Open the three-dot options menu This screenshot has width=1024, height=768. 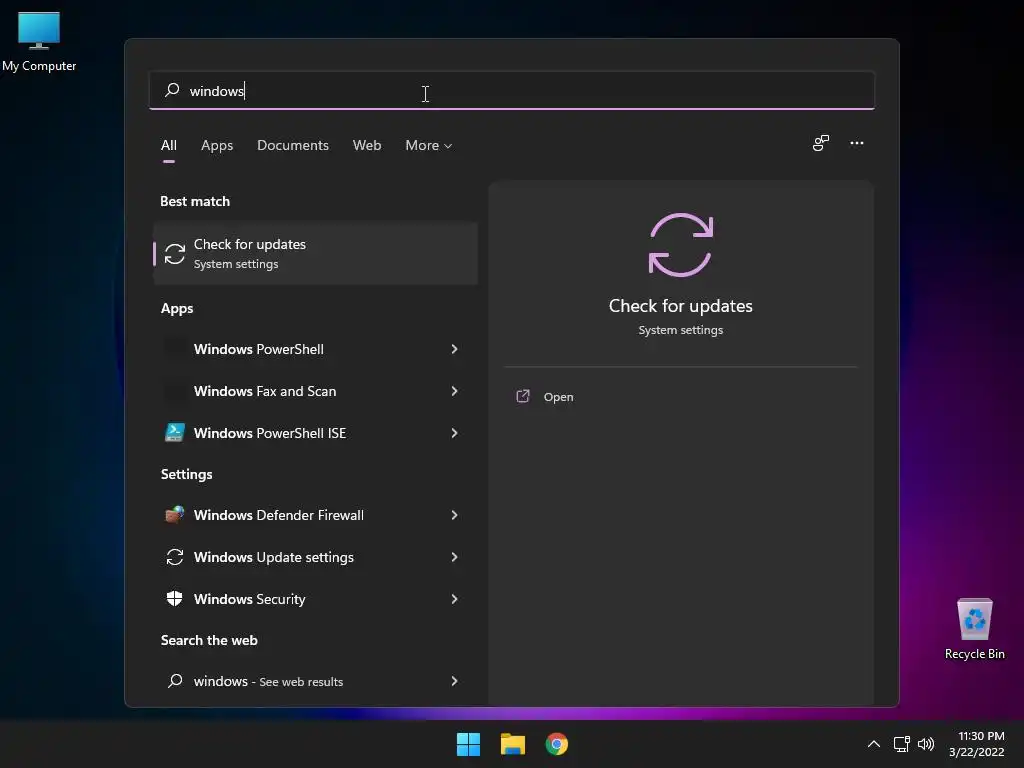[x=857, y=143]
